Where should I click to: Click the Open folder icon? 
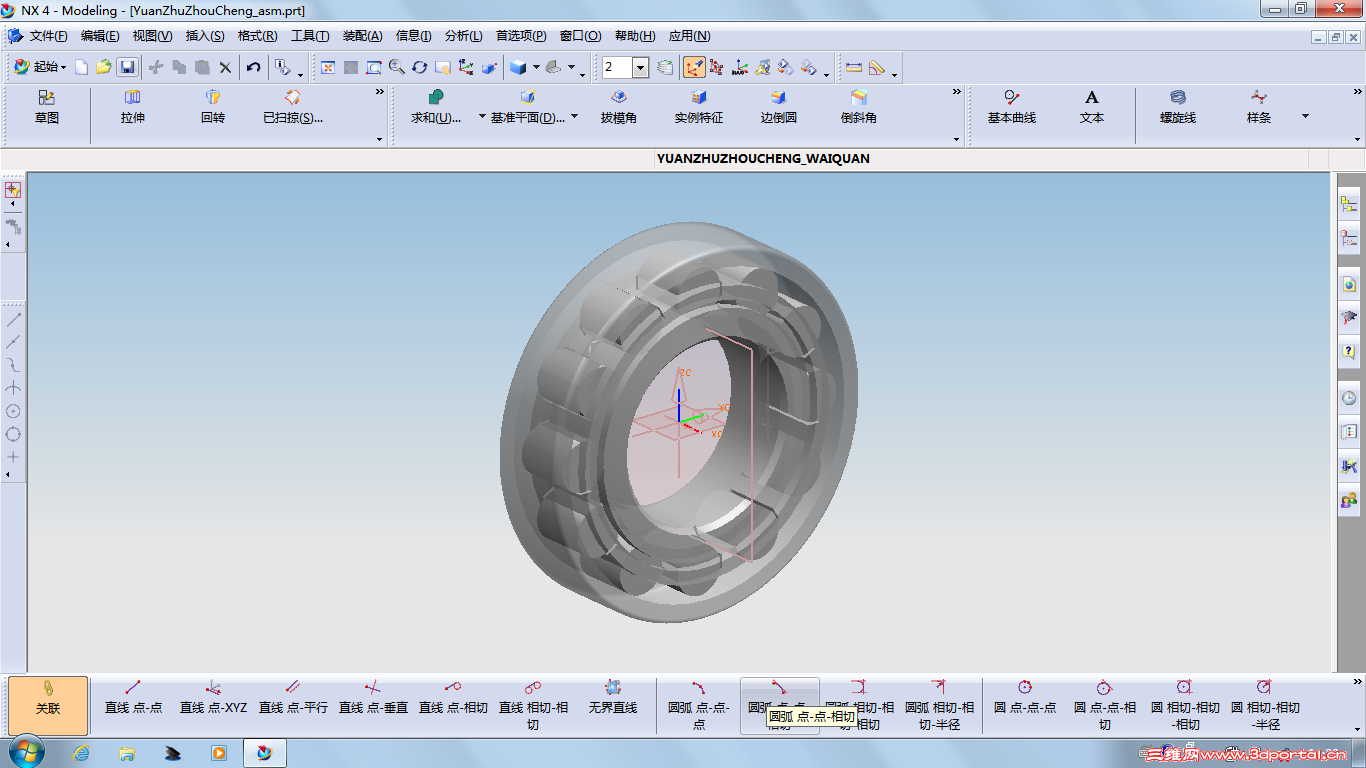click(104, 67)
